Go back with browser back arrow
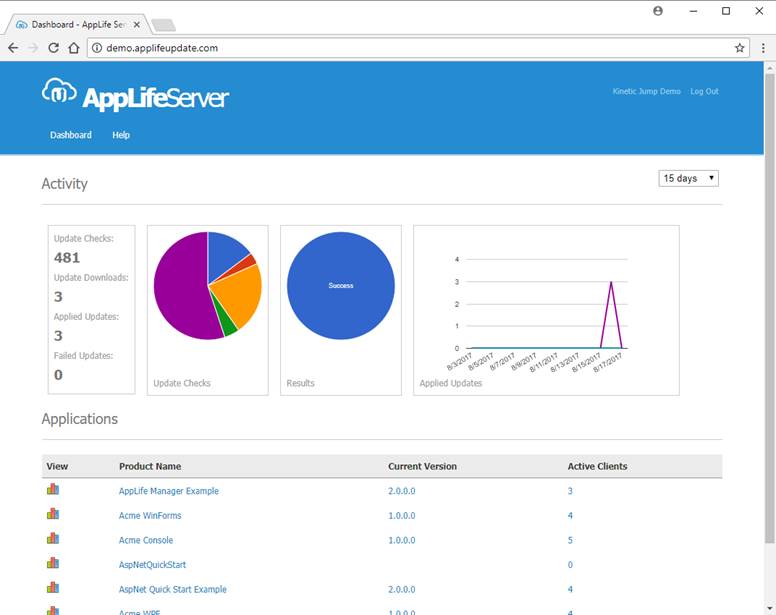Image resolution: width=776 pixels, height=615 pixels. [x=13, y=48]
